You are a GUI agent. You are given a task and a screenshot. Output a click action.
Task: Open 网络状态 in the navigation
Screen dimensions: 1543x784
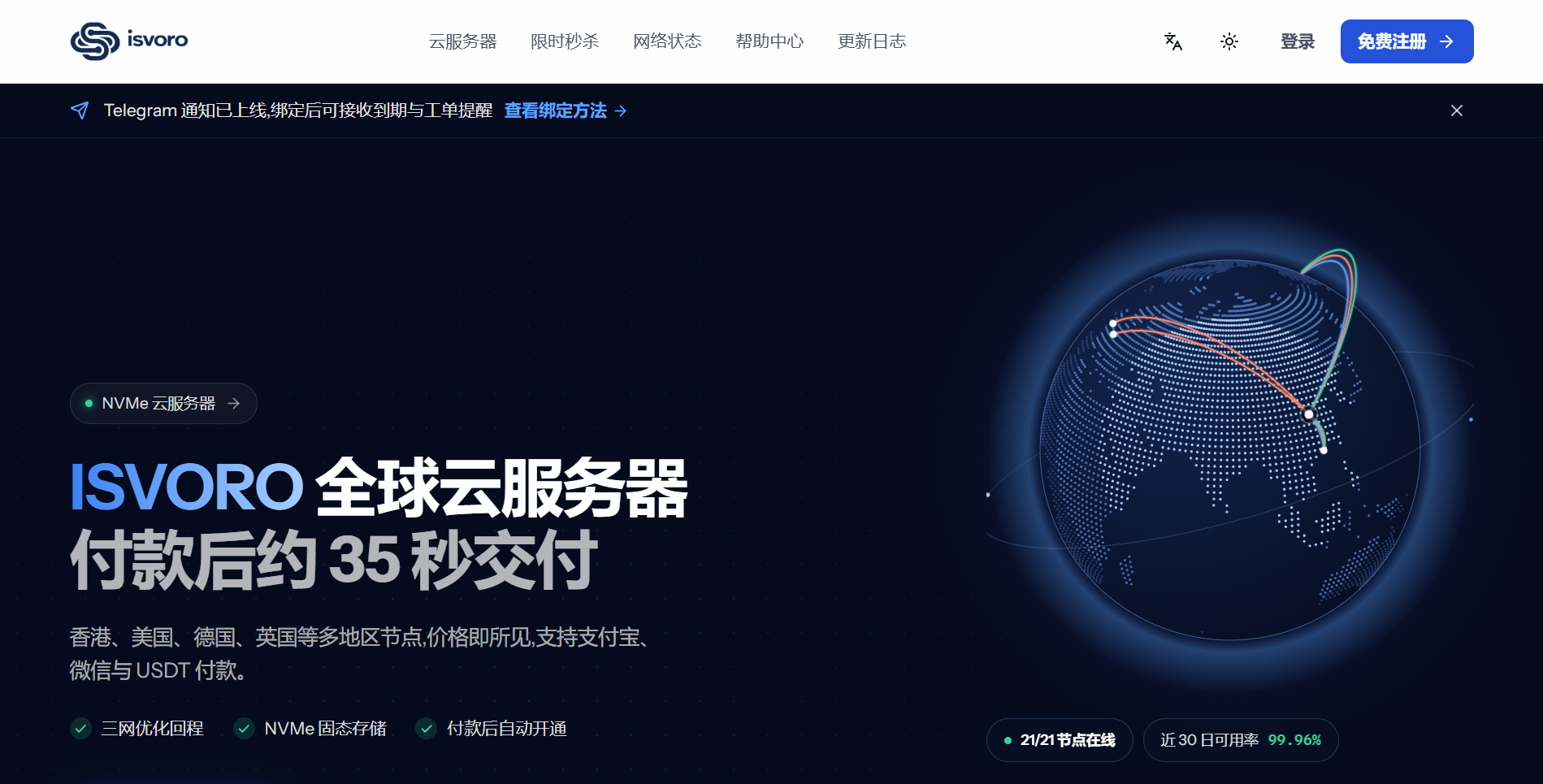tap(667, 41)
